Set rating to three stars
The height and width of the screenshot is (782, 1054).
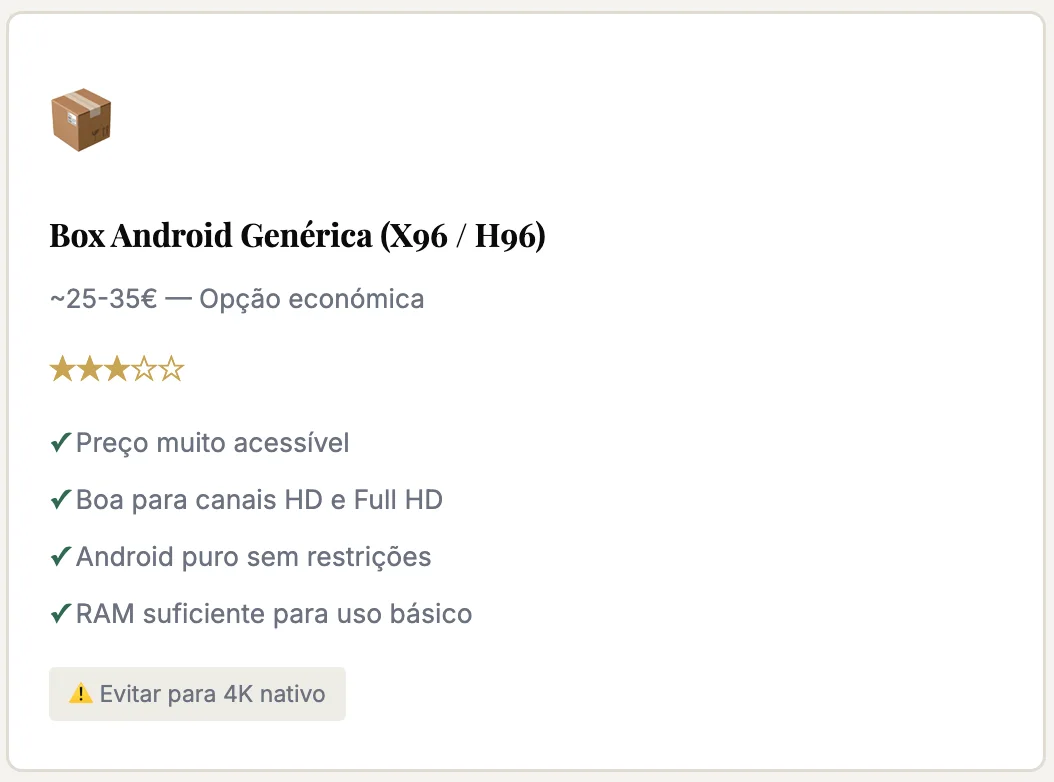[117, 370]
